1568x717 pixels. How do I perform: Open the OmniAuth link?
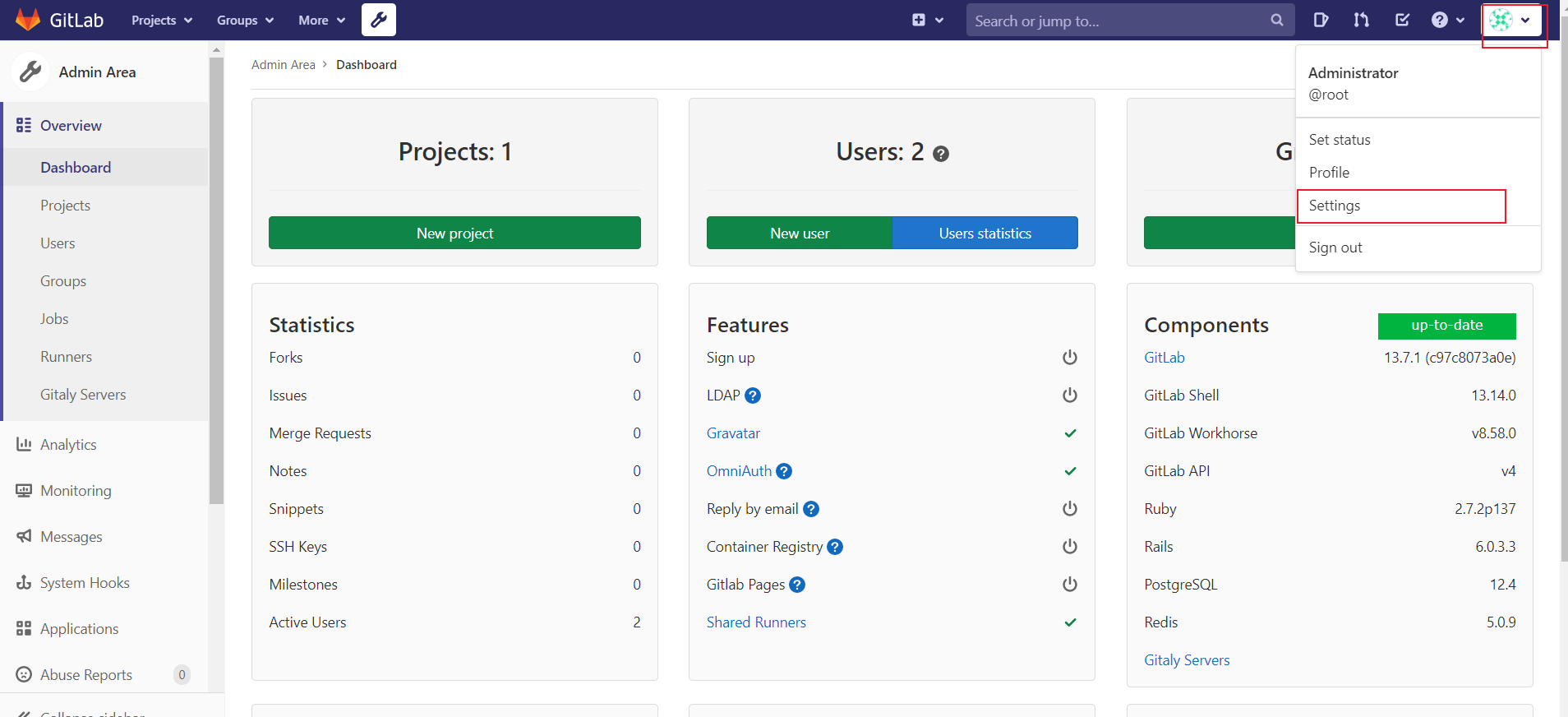click(739, 471)
